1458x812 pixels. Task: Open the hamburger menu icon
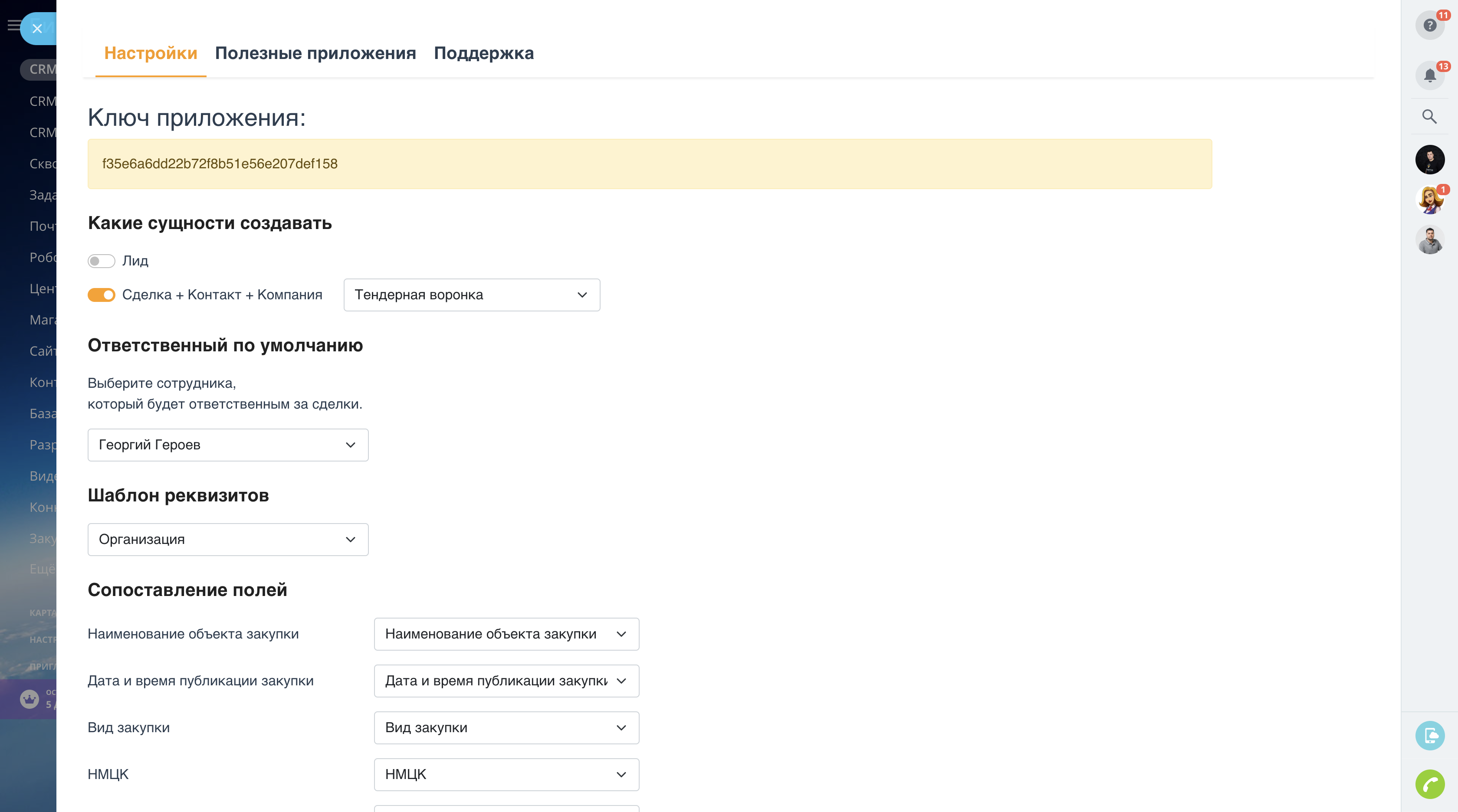pos(13,25)
